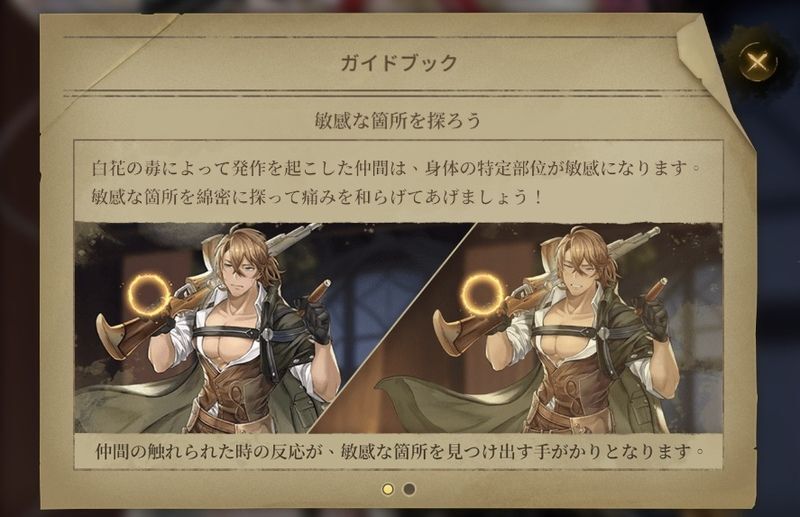This screenshot has width=800, height=517.
Task: Click the 敏感な箇所を探ろう subtitle
Action: [398, 121]
